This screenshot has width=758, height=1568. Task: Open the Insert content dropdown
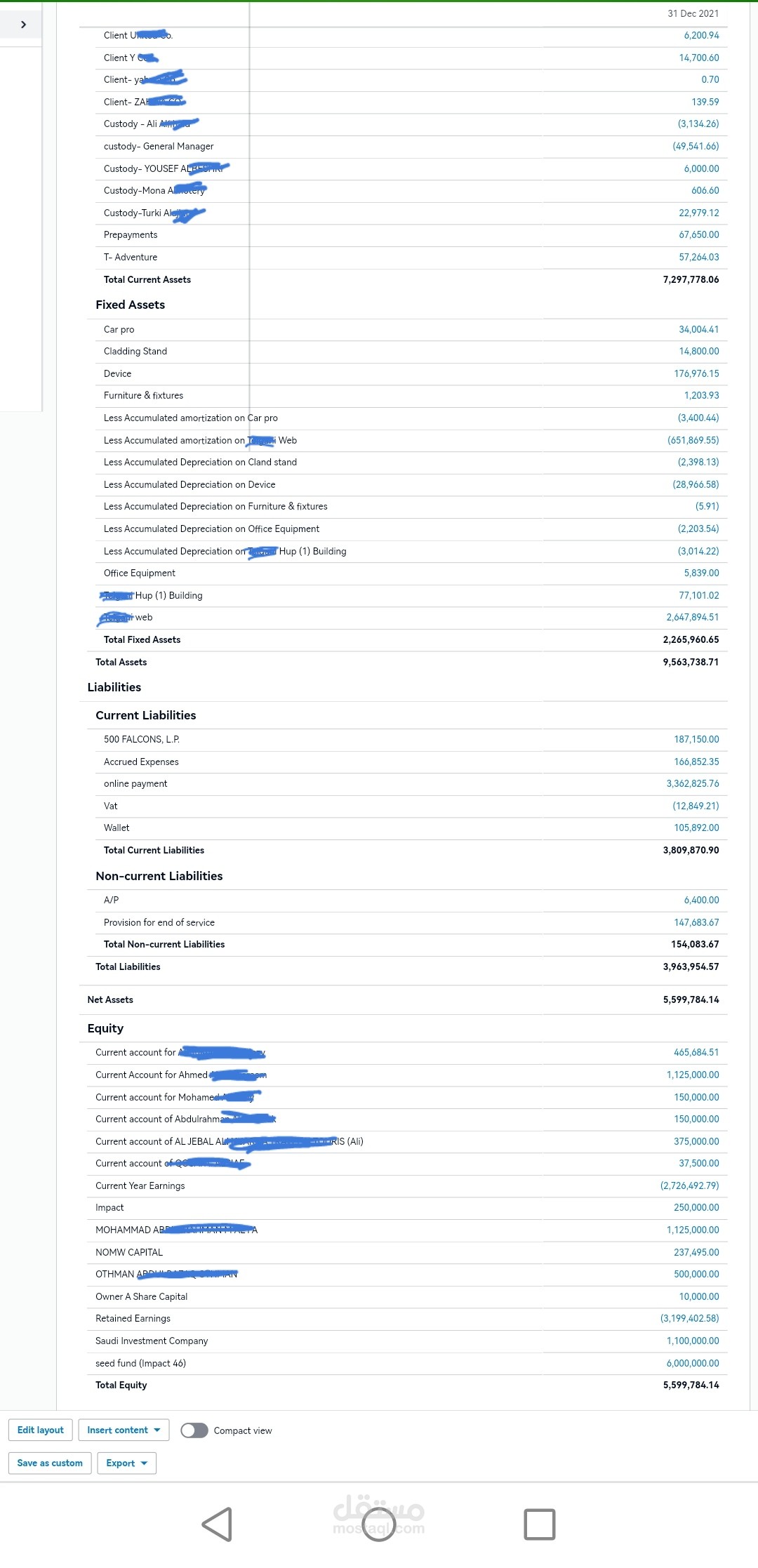coord(124,1430)
